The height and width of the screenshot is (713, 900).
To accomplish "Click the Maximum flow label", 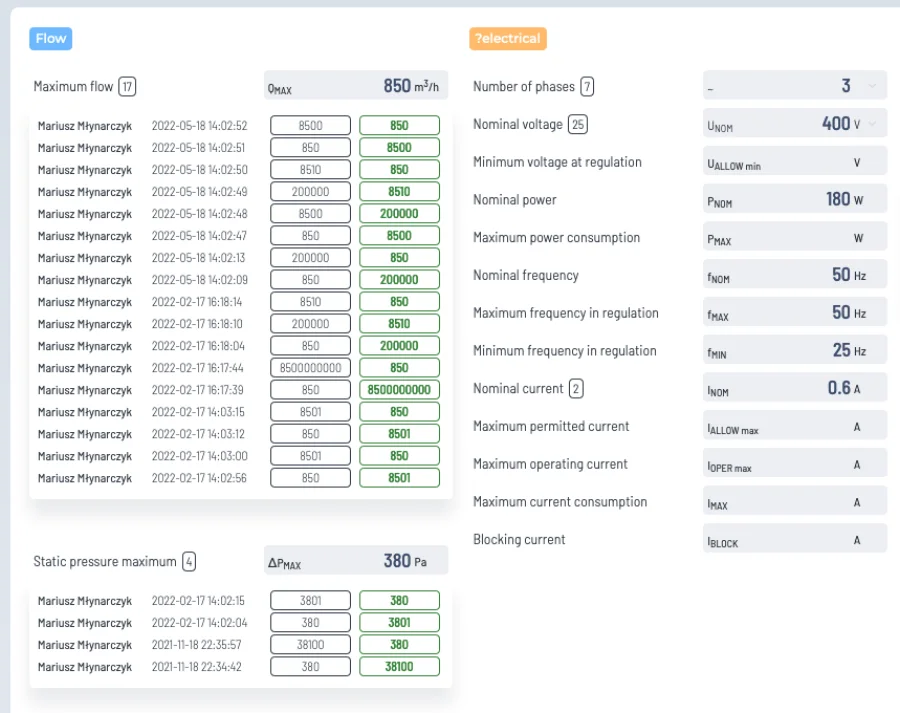I will coord(73,87).
